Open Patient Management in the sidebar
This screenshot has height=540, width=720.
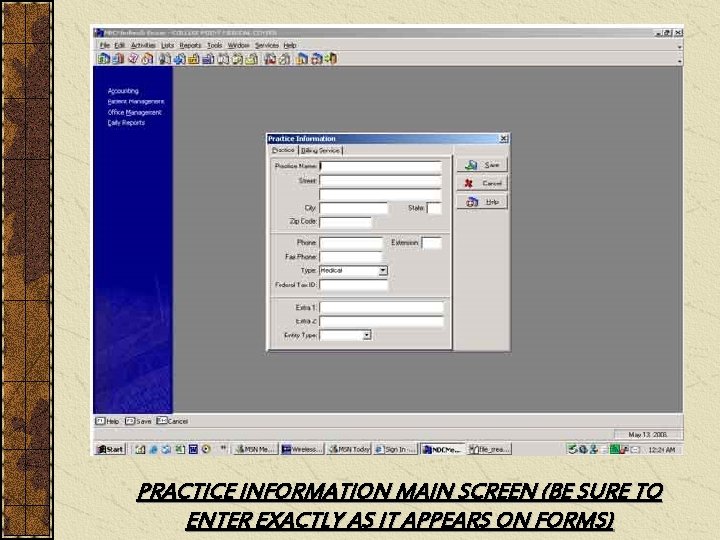coord(135,101)
